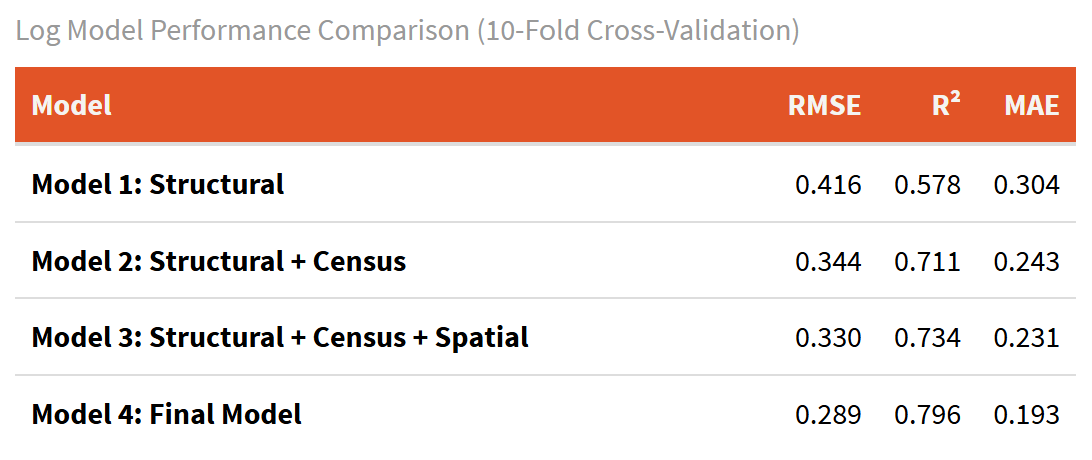Click RMSE value 0.344 for Model 2

click(x=828, y=262)
